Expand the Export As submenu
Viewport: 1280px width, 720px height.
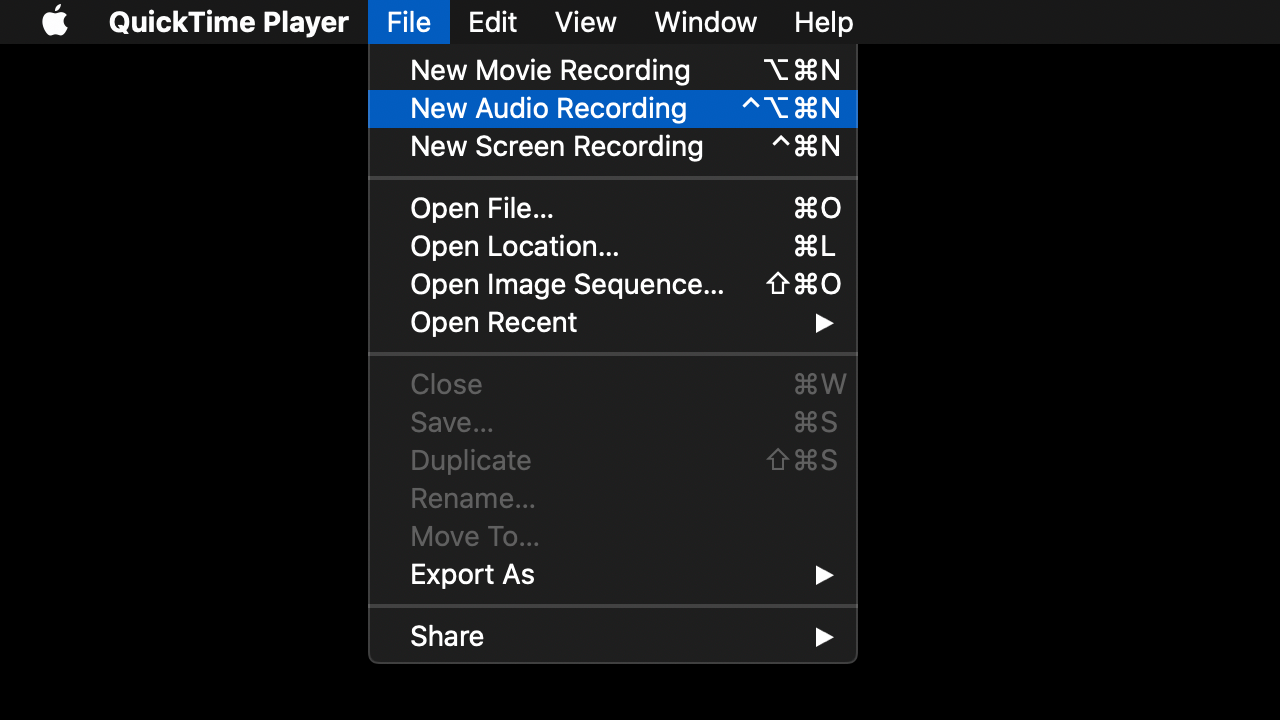(613, 575)
